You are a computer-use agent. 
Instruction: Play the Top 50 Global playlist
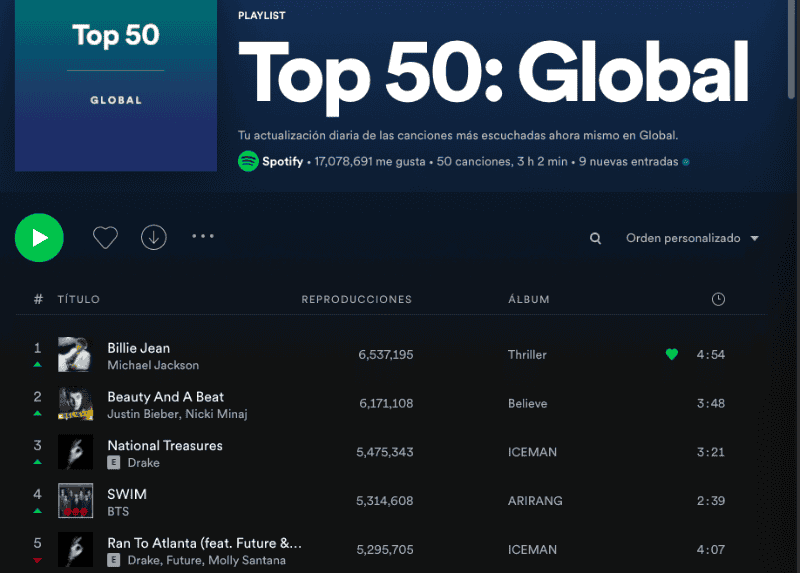click(x=39, y=238)
